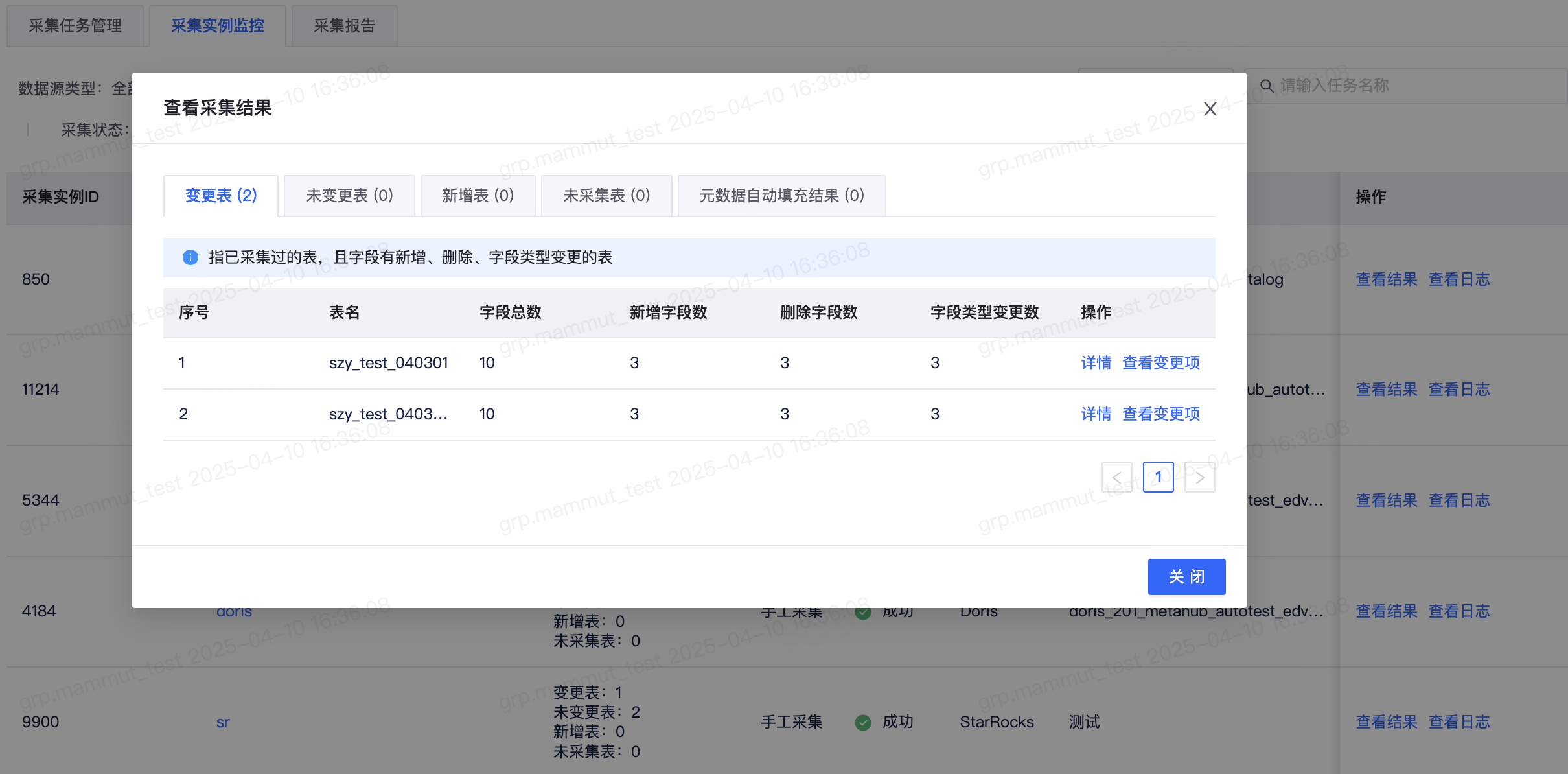The height and width of the screenshot is (774, 1568).
Task: Select the 变更表 (2) tab
Action: point(221,196)
